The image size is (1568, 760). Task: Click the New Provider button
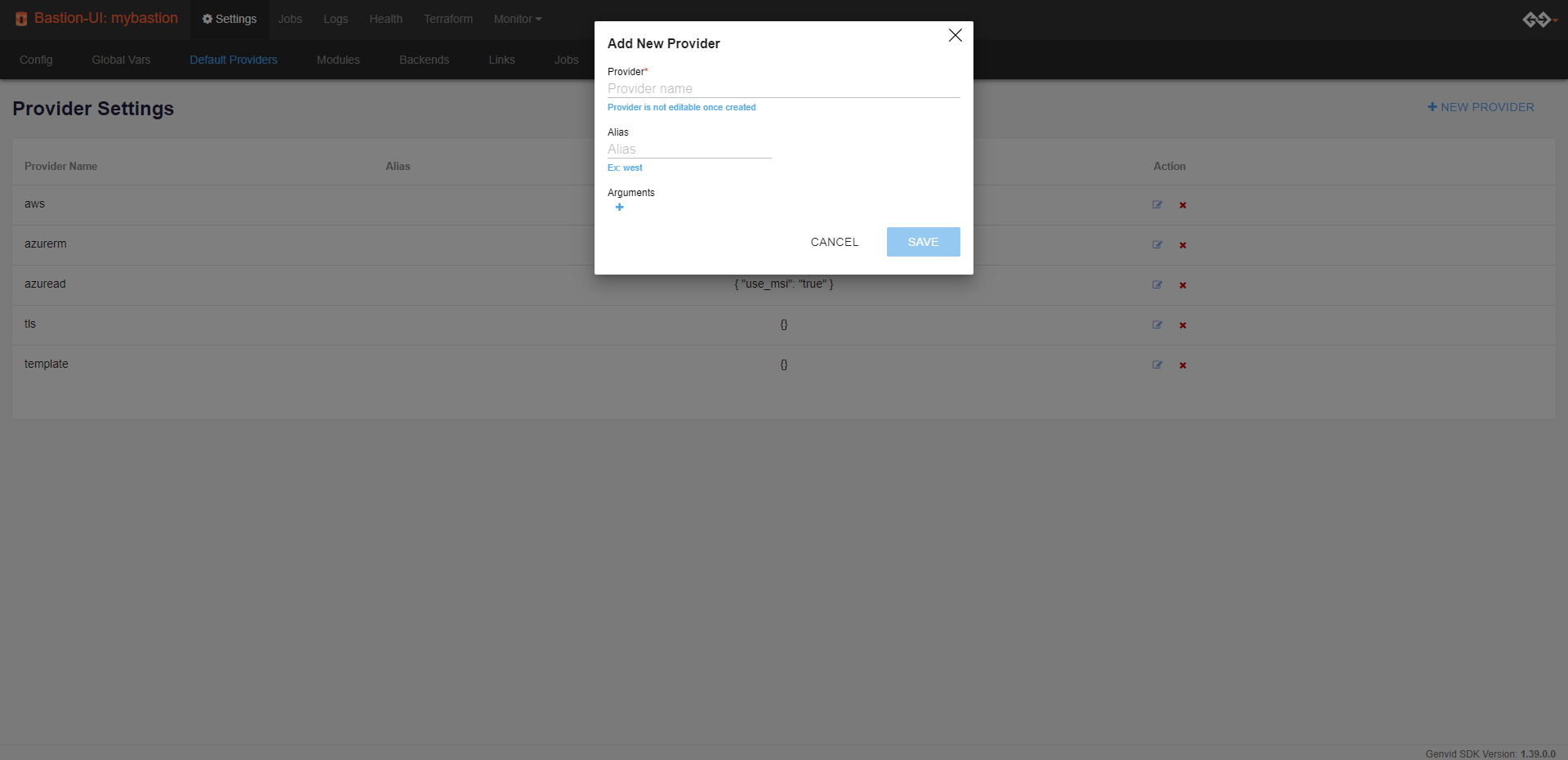pos(1481,107)
